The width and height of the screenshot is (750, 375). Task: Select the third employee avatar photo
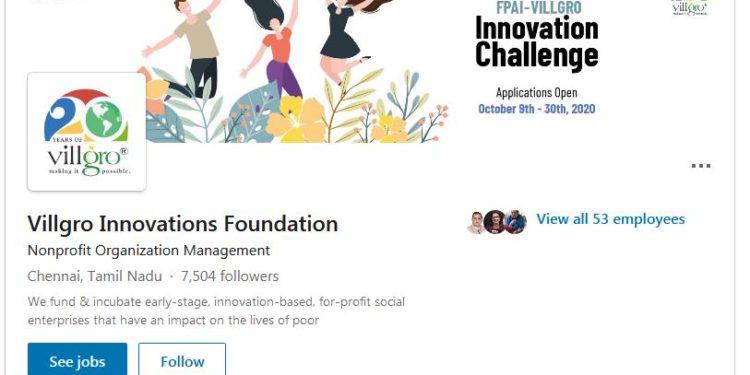tap(516, 222)
